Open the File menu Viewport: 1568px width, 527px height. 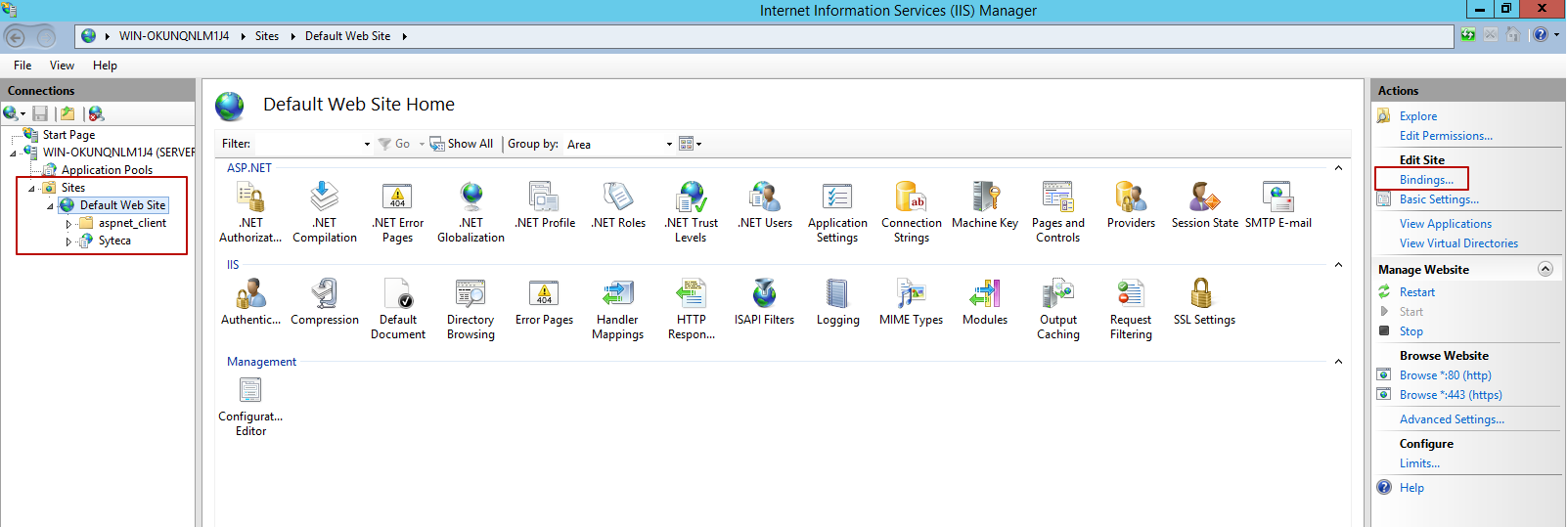point(22,66)
